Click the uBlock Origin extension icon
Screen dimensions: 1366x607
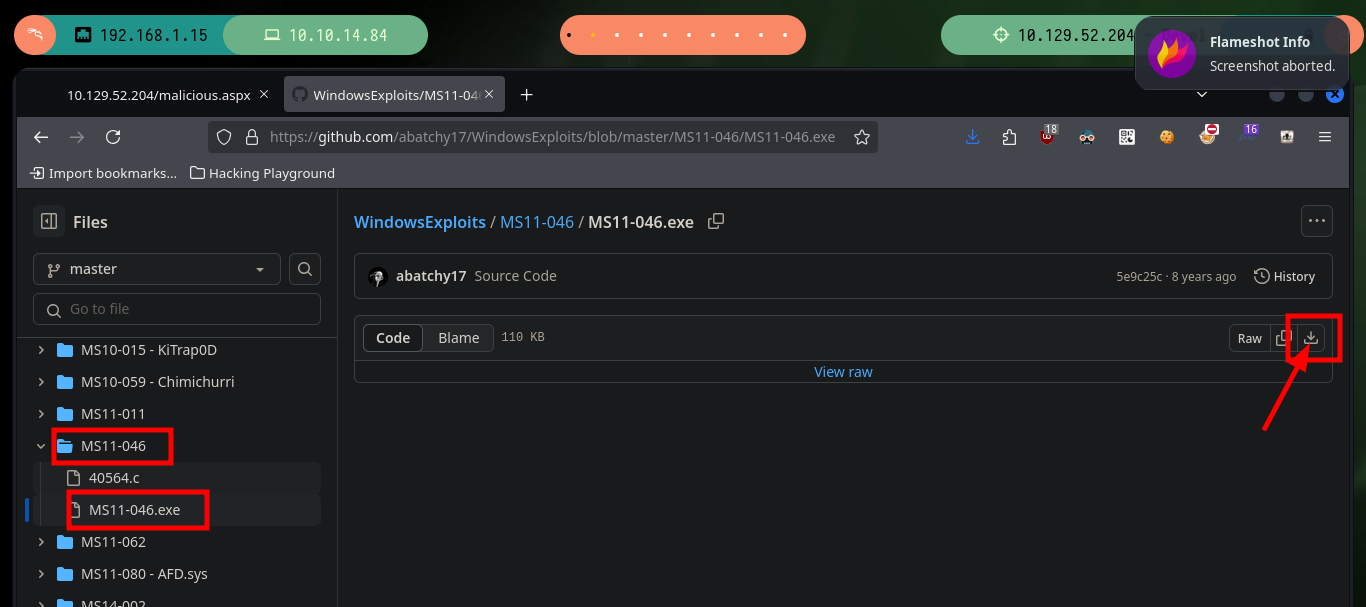point(1048,136)
